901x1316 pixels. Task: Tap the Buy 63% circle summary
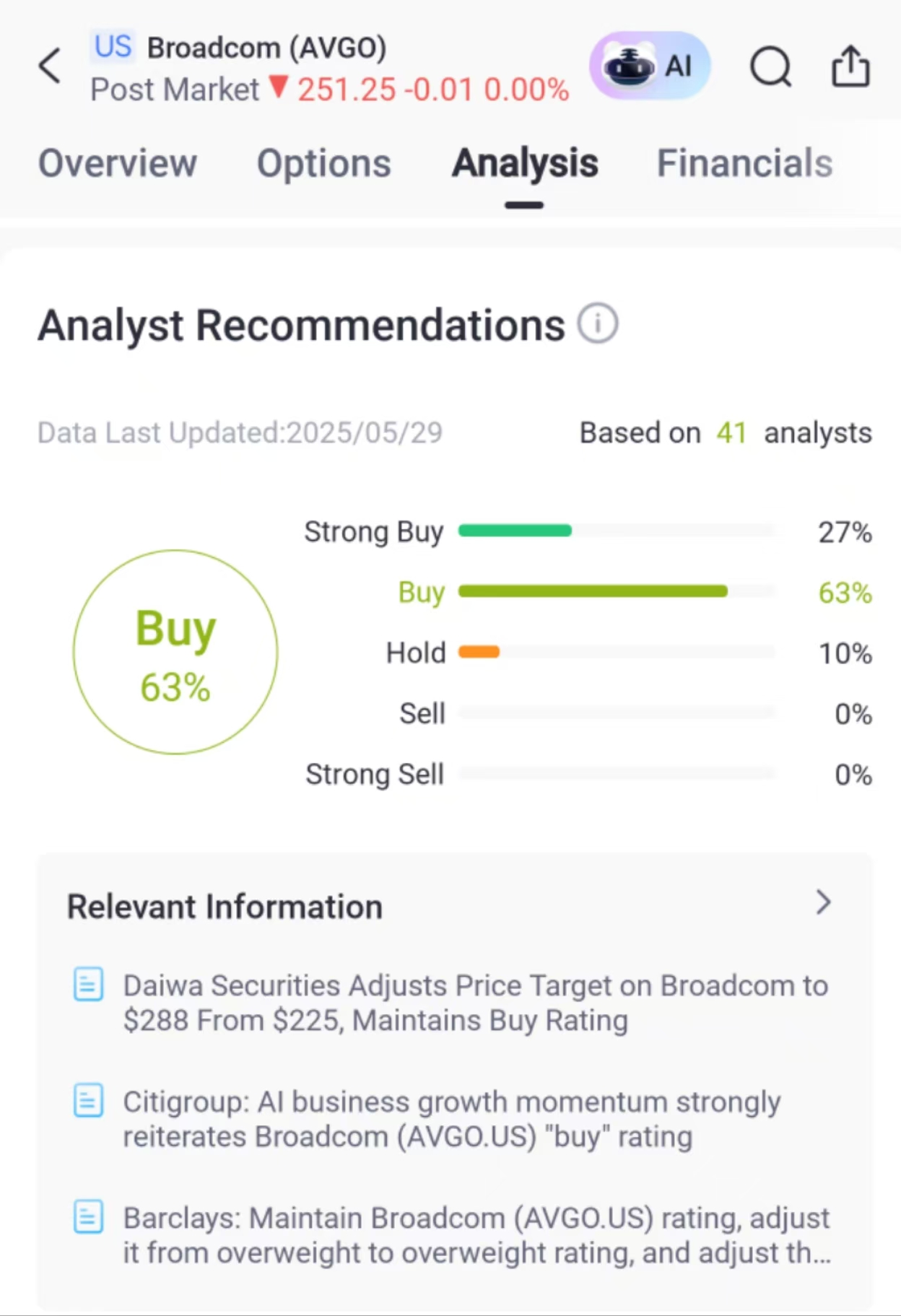[175, 652]
